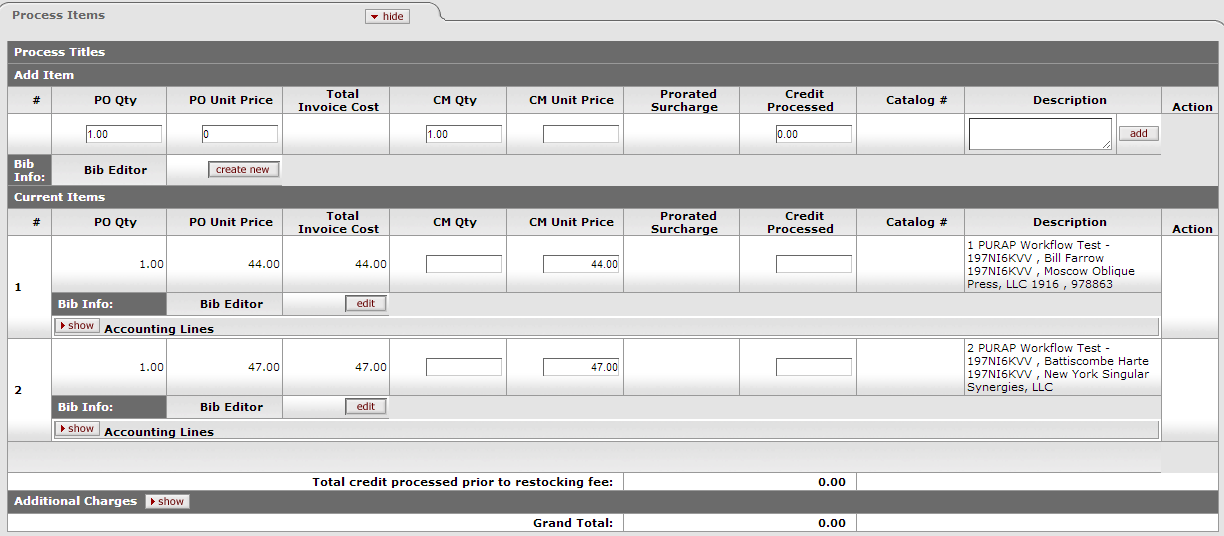Click empty CM Unit Price field in Add Item
The height and width of the screenshot is (536, 1224).
pyautogui.click(x=581, y=134)
